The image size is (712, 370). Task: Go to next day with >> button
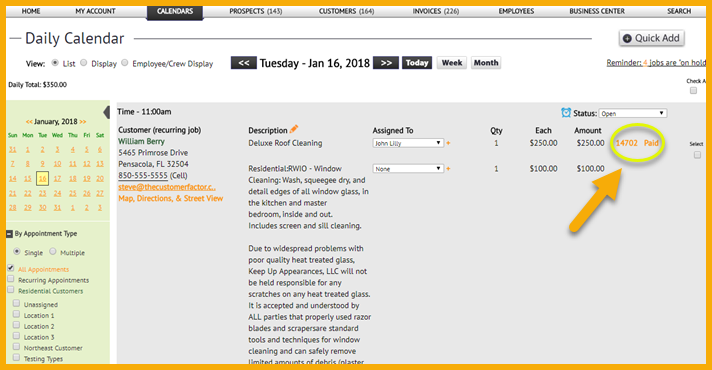[386, 63]
